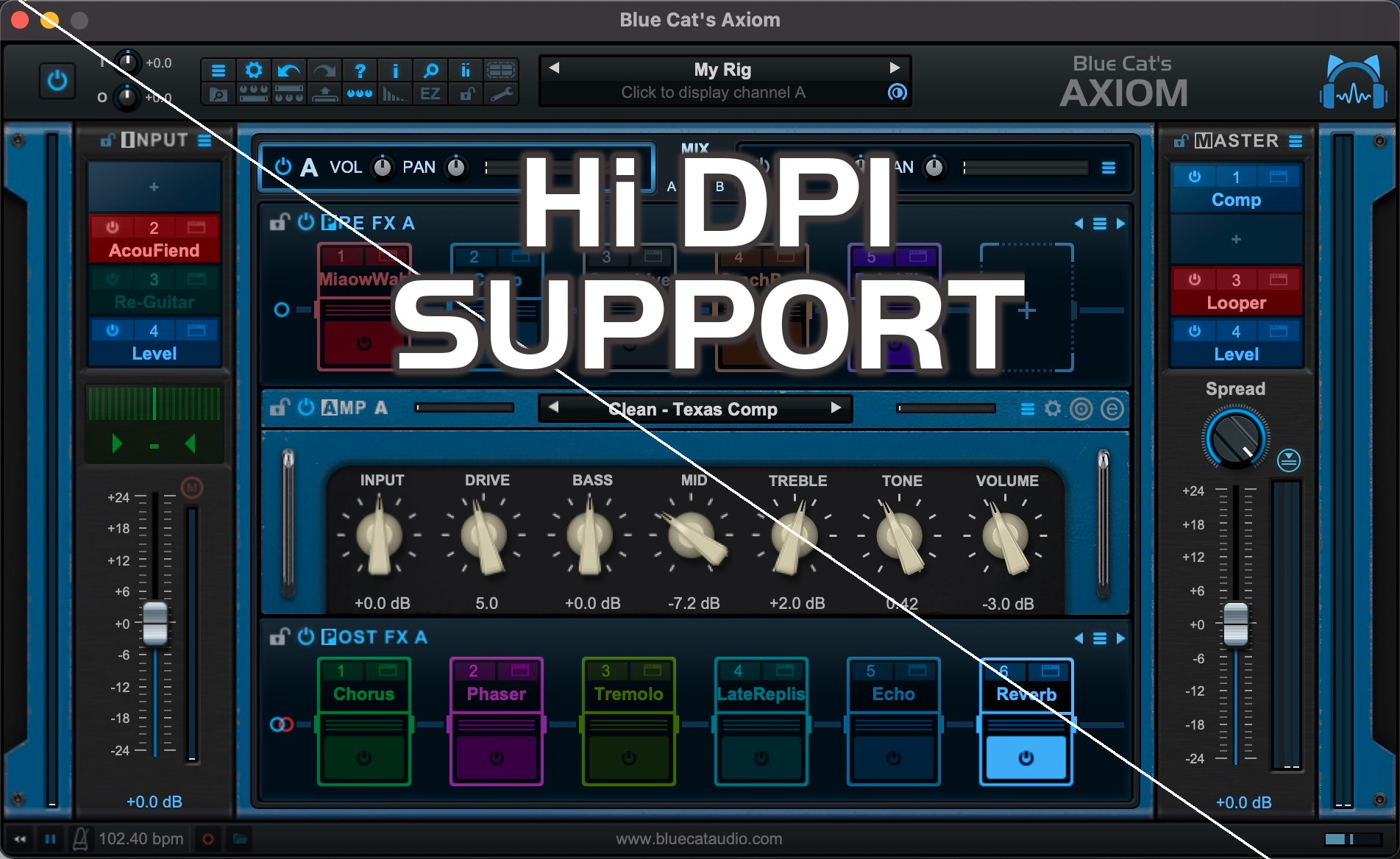Select next amp preset after Texas Comp
The height and width of the screenshot is (859, 1400).
[x=836, y=407]
